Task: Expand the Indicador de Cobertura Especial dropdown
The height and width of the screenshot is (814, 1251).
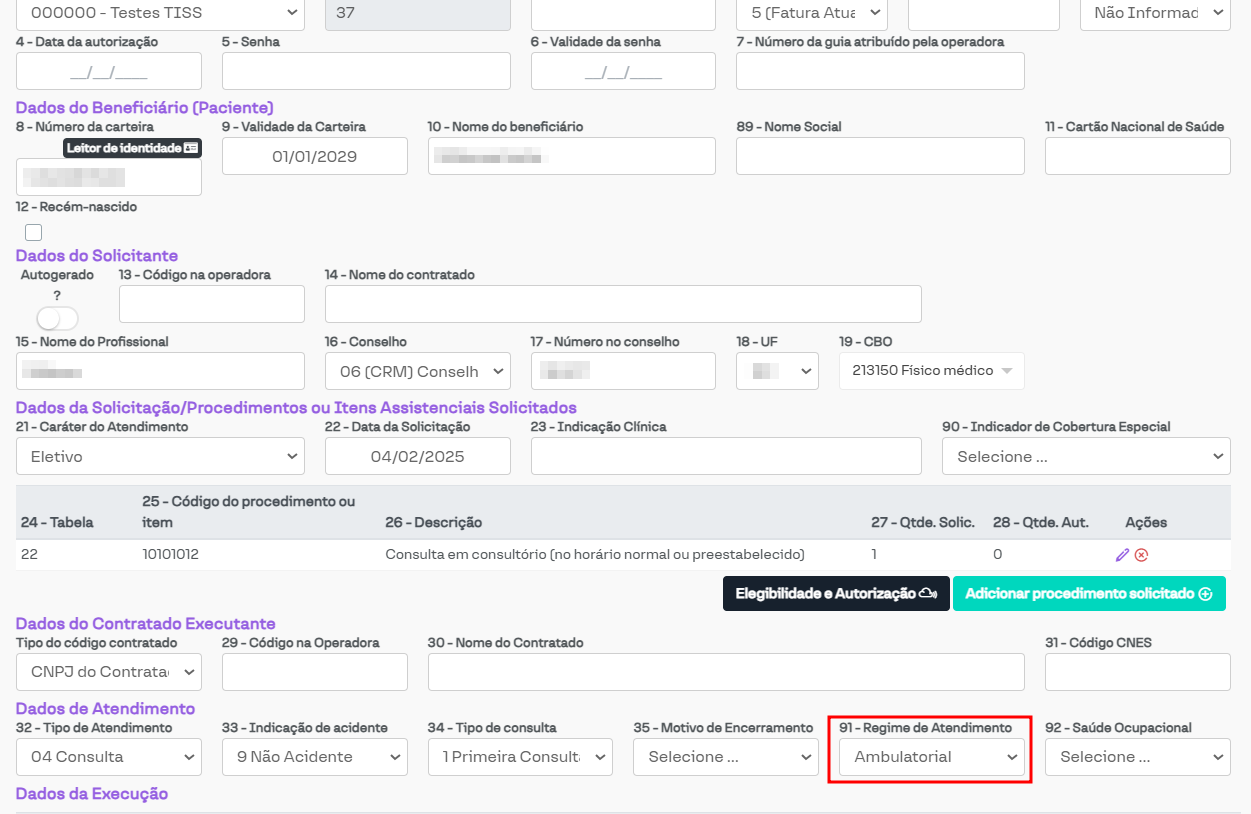Action: pyautogui.click(x=1086, y=456)
